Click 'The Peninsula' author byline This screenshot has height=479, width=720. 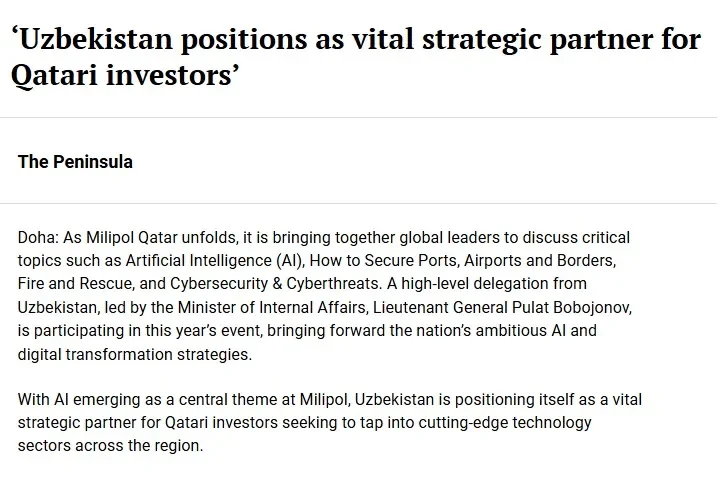pyautogui.click(x=75, y=161)
